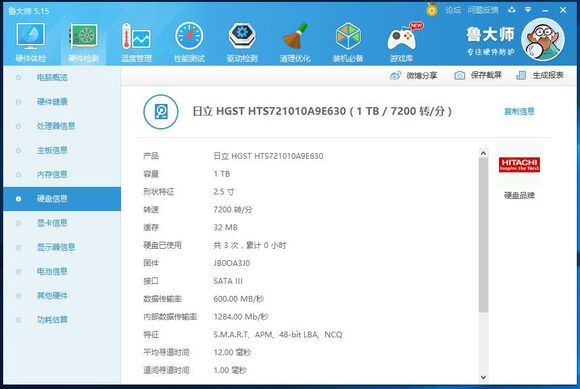Screen dimensions: 580x389
Task: Click 复制信息 copy info link
Action: click(519, 111)
